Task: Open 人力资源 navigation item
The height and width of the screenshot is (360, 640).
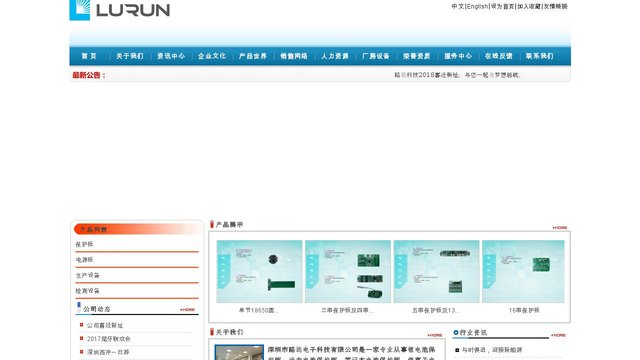Action: pyautogui.click(x=335, y=56)
